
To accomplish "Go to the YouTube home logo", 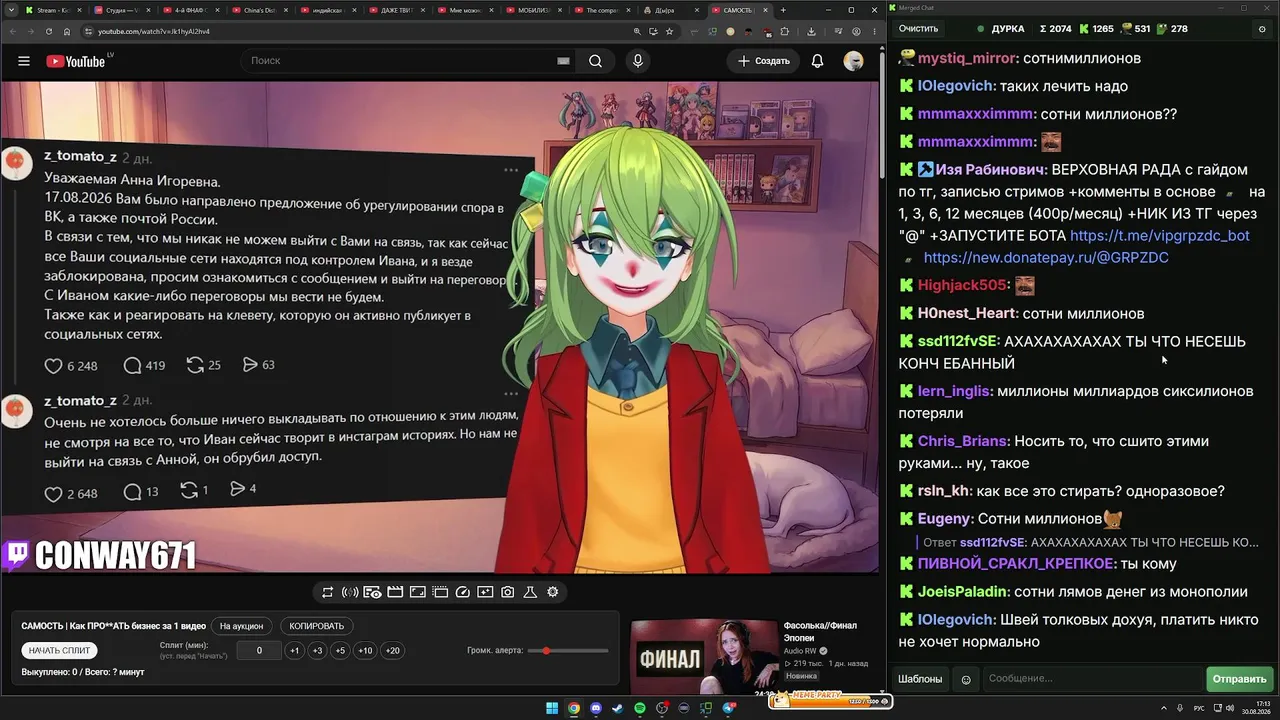I will [x=76, y=61].
